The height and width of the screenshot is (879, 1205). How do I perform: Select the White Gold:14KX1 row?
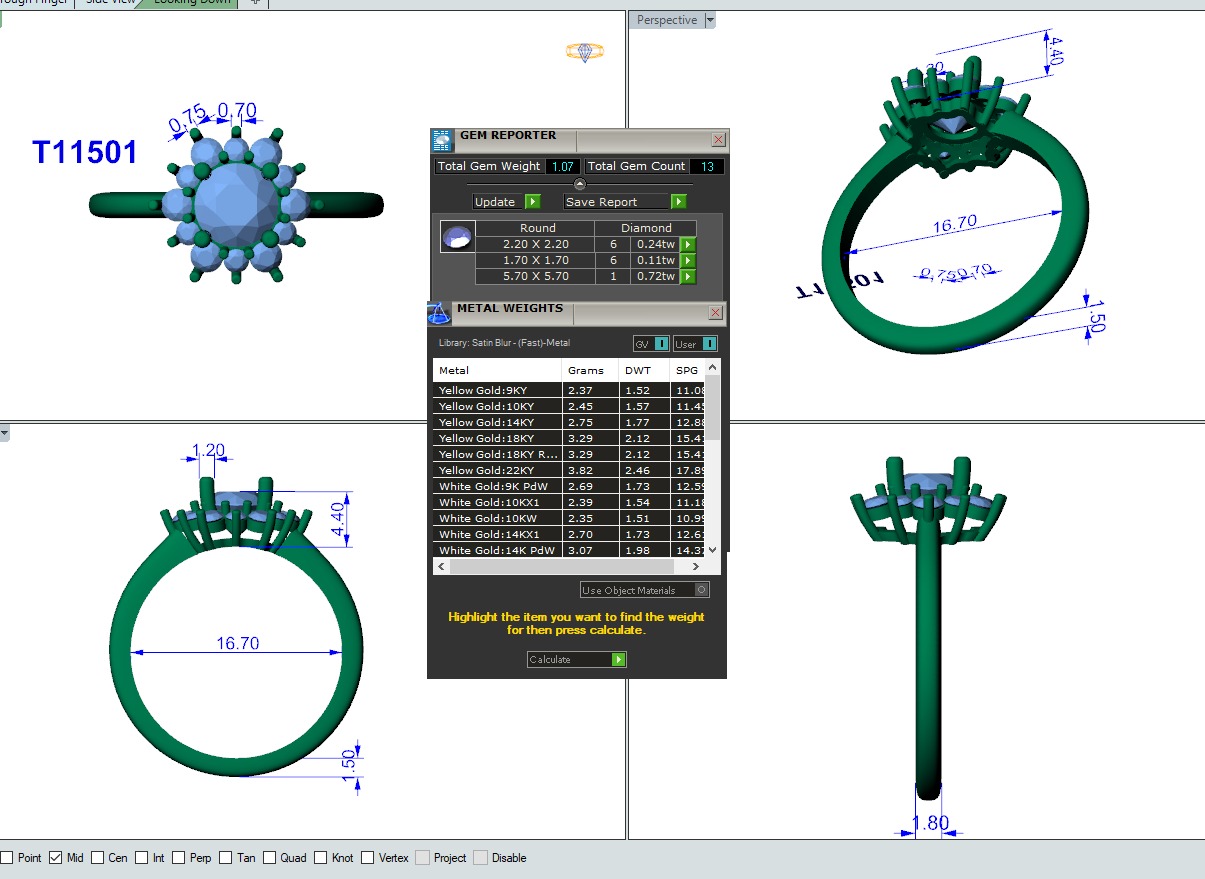point(569,534)
